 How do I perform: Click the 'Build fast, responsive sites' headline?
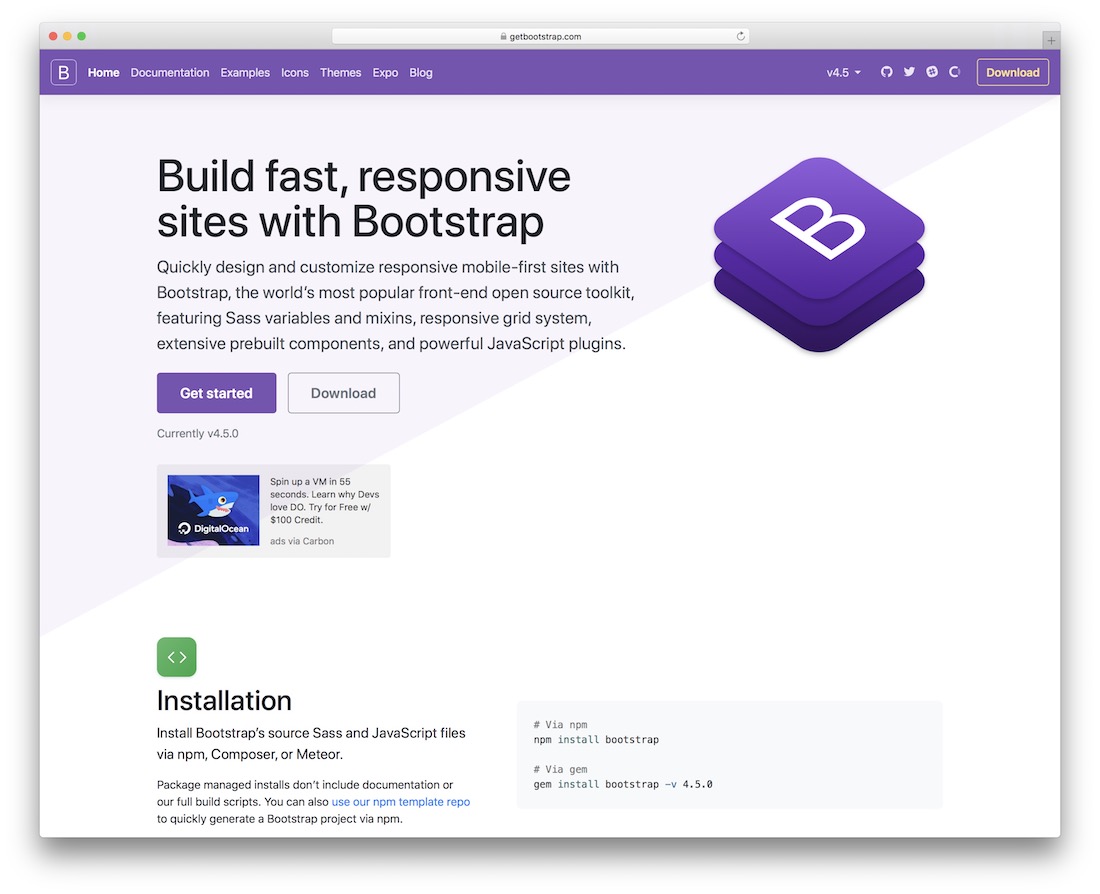(363, 199)
